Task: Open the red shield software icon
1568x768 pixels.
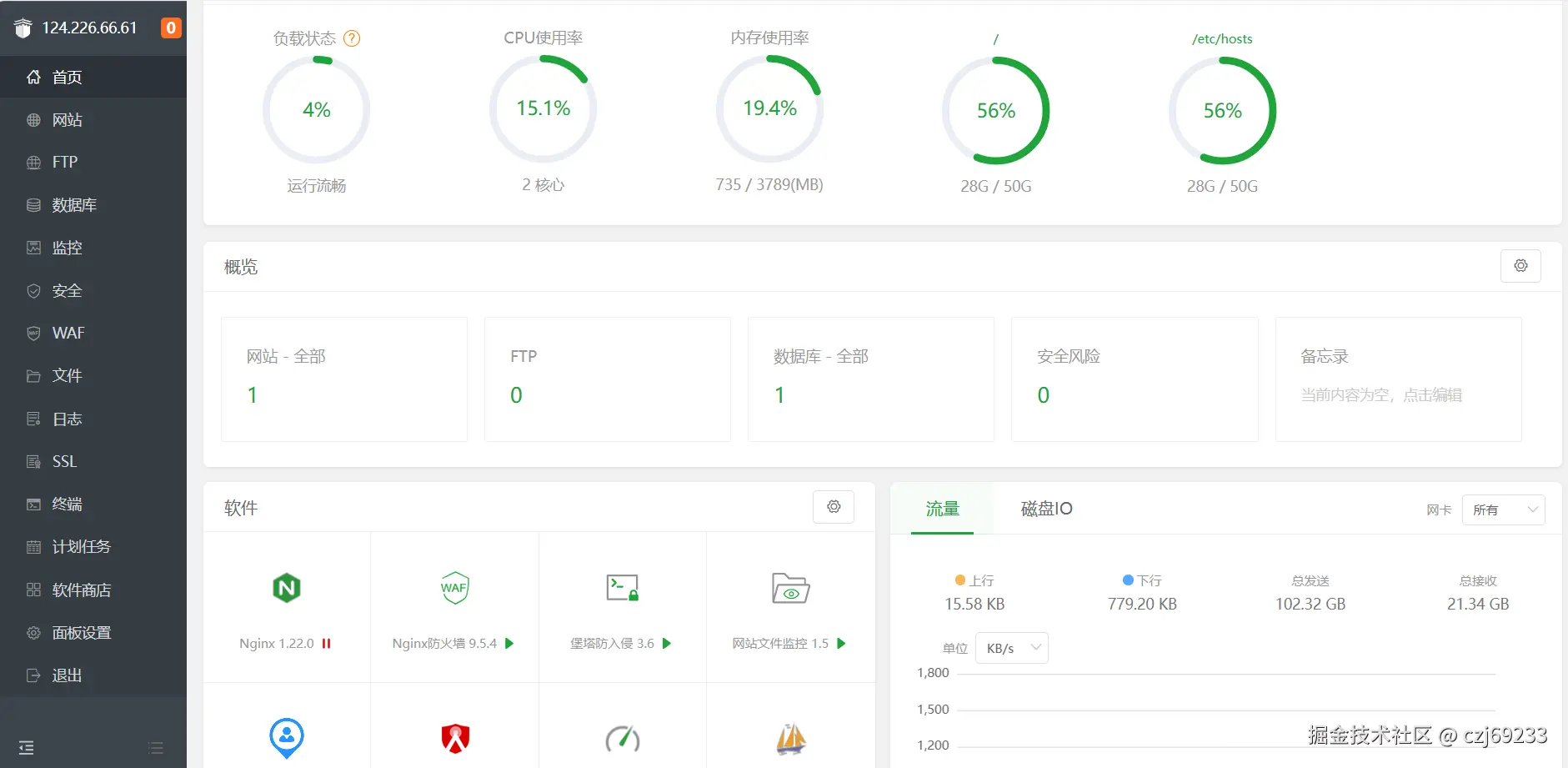Action: [x=455, y=739]
